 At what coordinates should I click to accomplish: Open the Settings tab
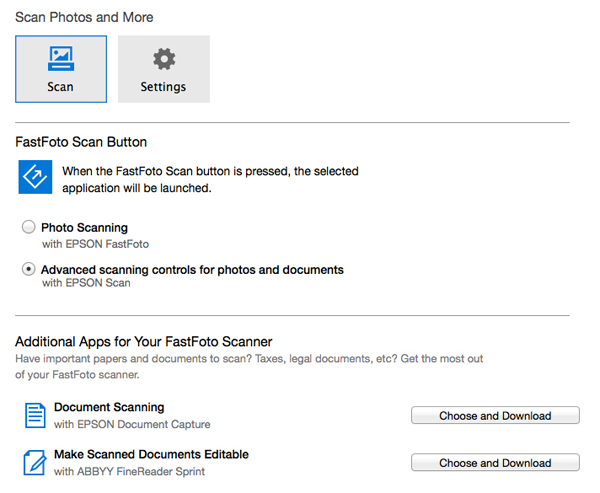pos(164,69)
